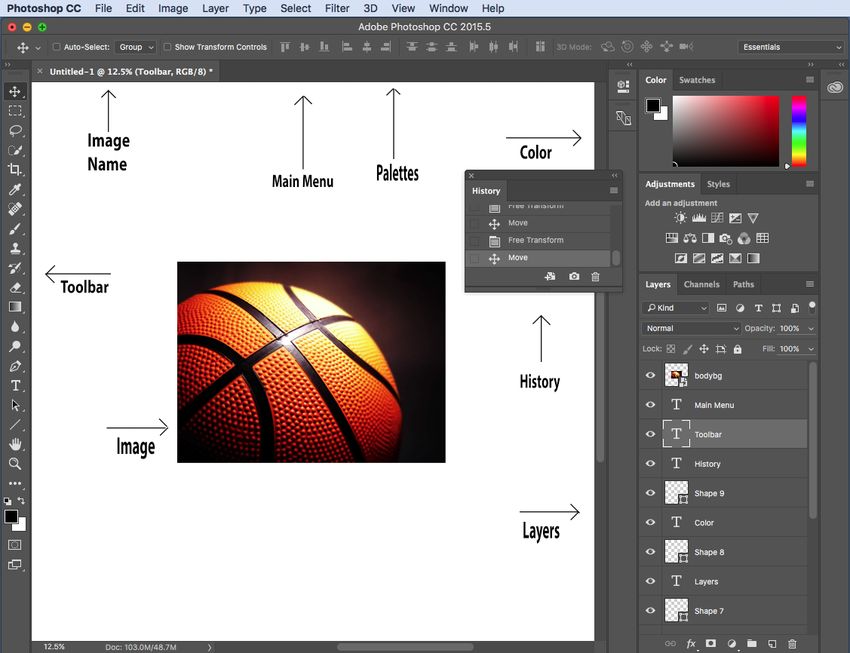Open the Filter menu
850x653 pixels.
pyautogui.click(x=337, y=8)
